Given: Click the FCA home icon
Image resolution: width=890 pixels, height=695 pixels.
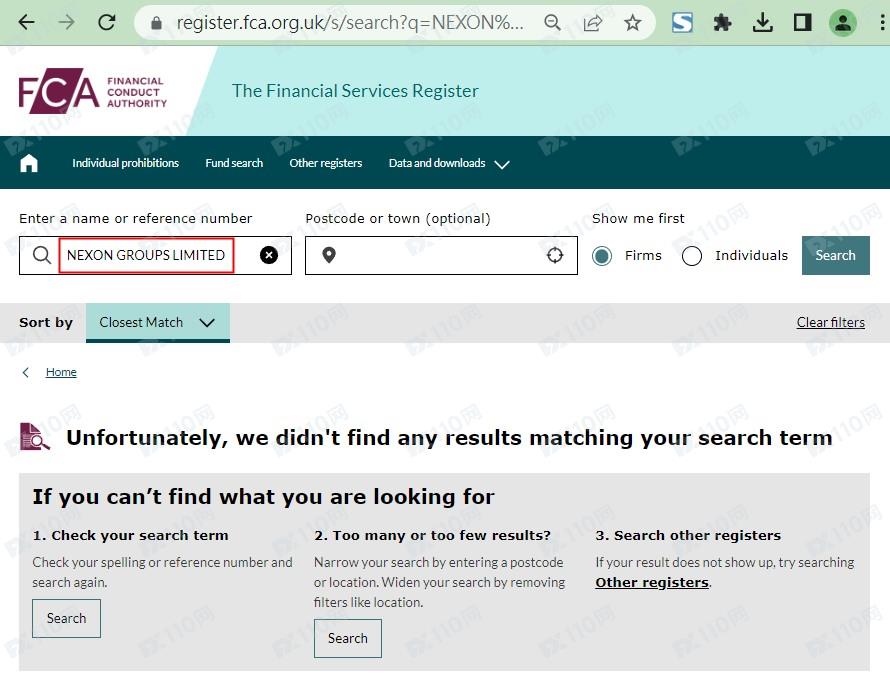Looking at the screenshot, I should tap(29, 163).
